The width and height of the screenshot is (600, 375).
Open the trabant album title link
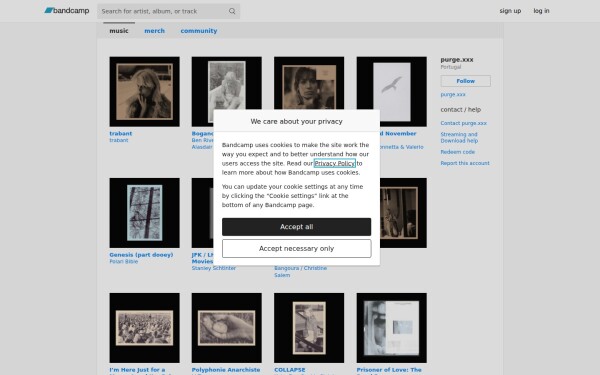(x=121, y=133)
